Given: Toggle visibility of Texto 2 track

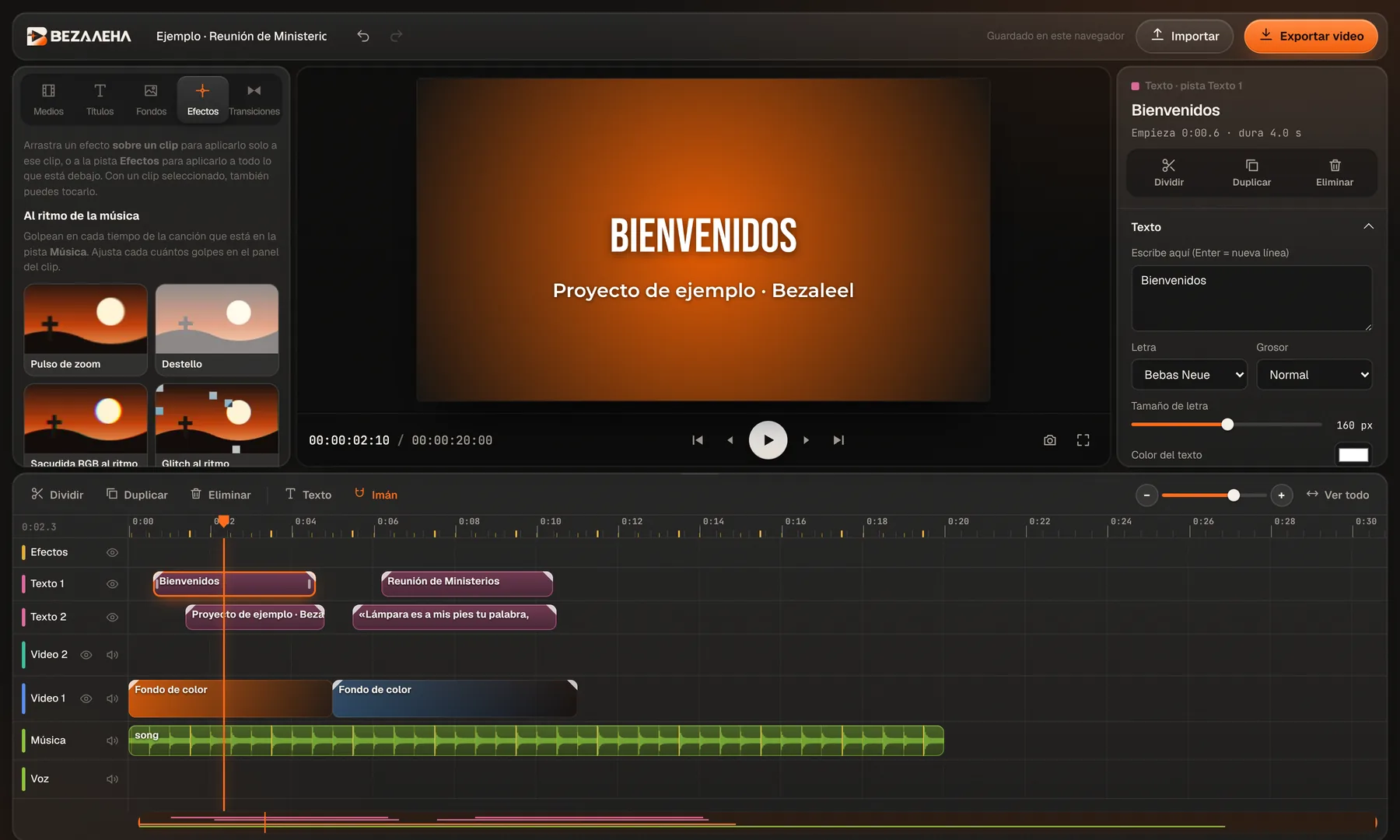Looking at the screenshot, I should coord(112,617).
